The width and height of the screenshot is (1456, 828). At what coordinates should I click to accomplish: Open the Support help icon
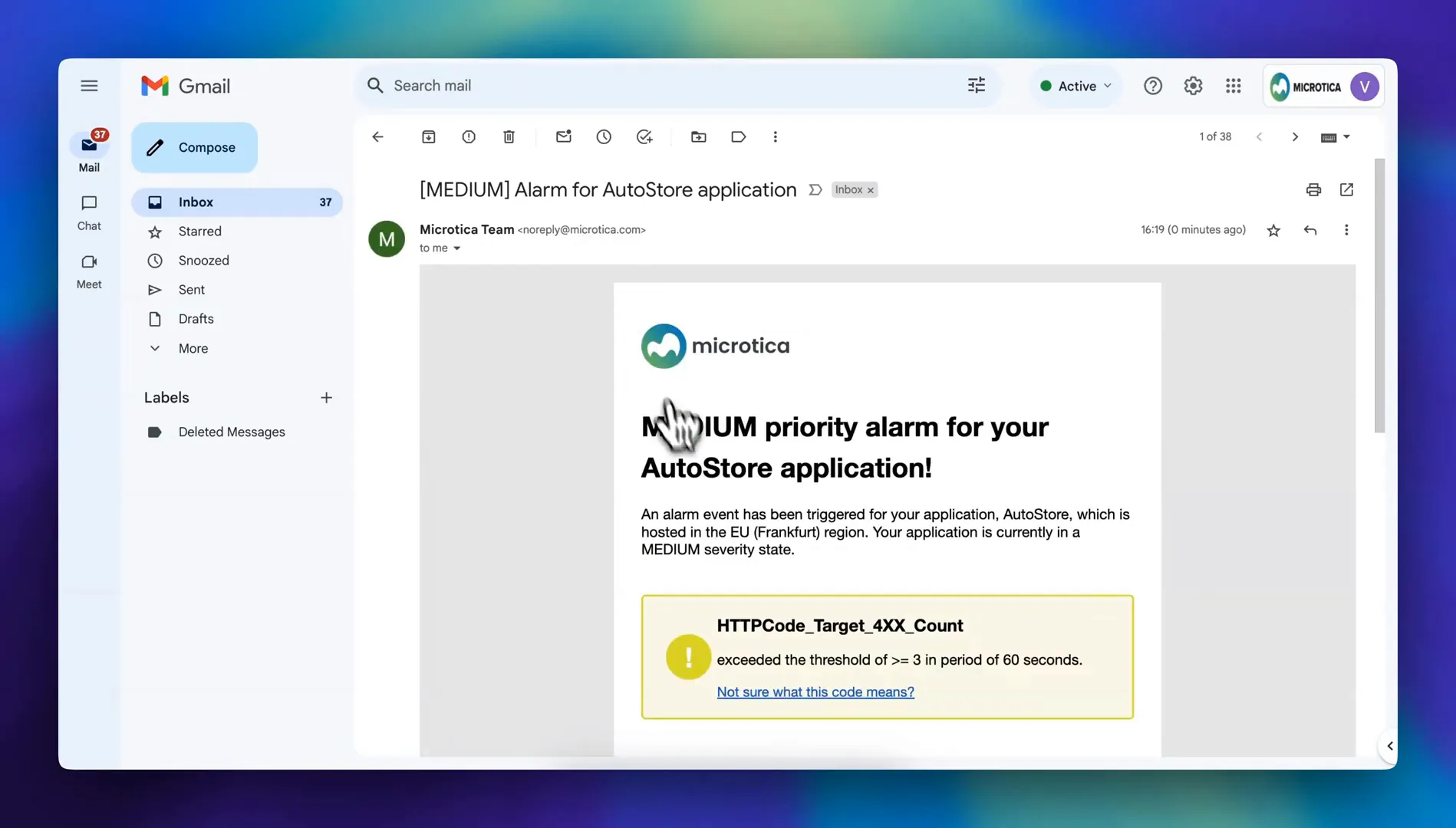click(x=1152, y=86)
